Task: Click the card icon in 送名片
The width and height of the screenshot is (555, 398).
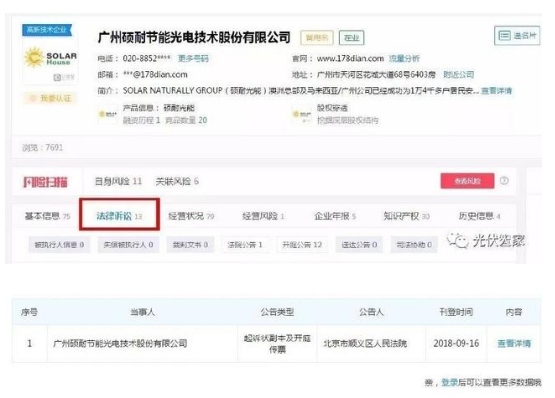Action: (x=504, y=35)
